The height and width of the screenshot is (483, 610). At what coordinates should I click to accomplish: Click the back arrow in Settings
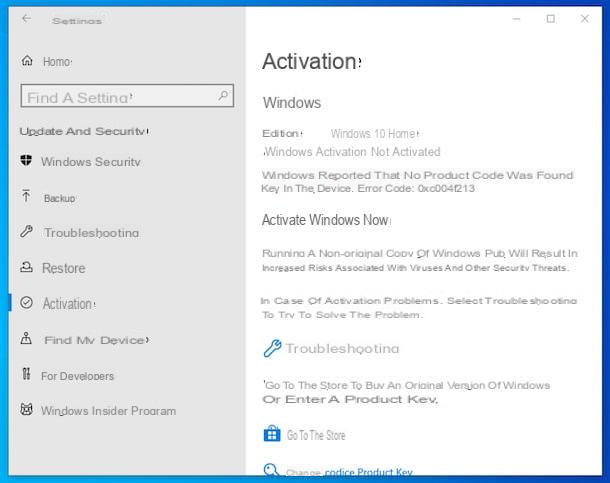pos(26,18)
